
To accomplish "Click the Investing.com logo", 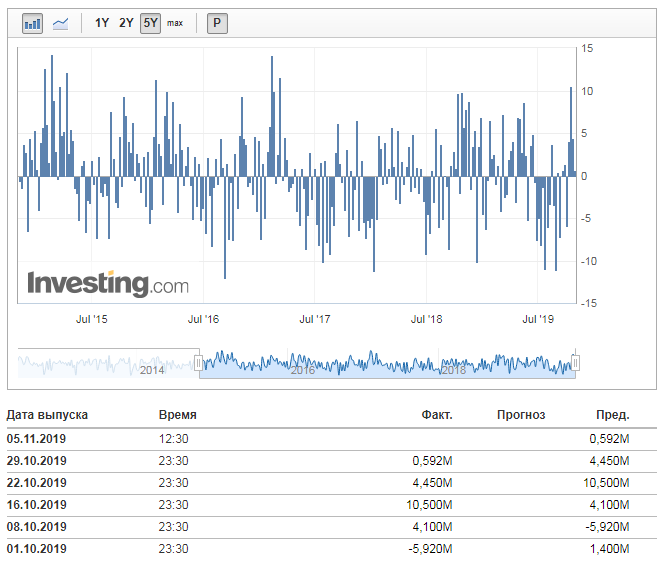I will coord(108,284).
